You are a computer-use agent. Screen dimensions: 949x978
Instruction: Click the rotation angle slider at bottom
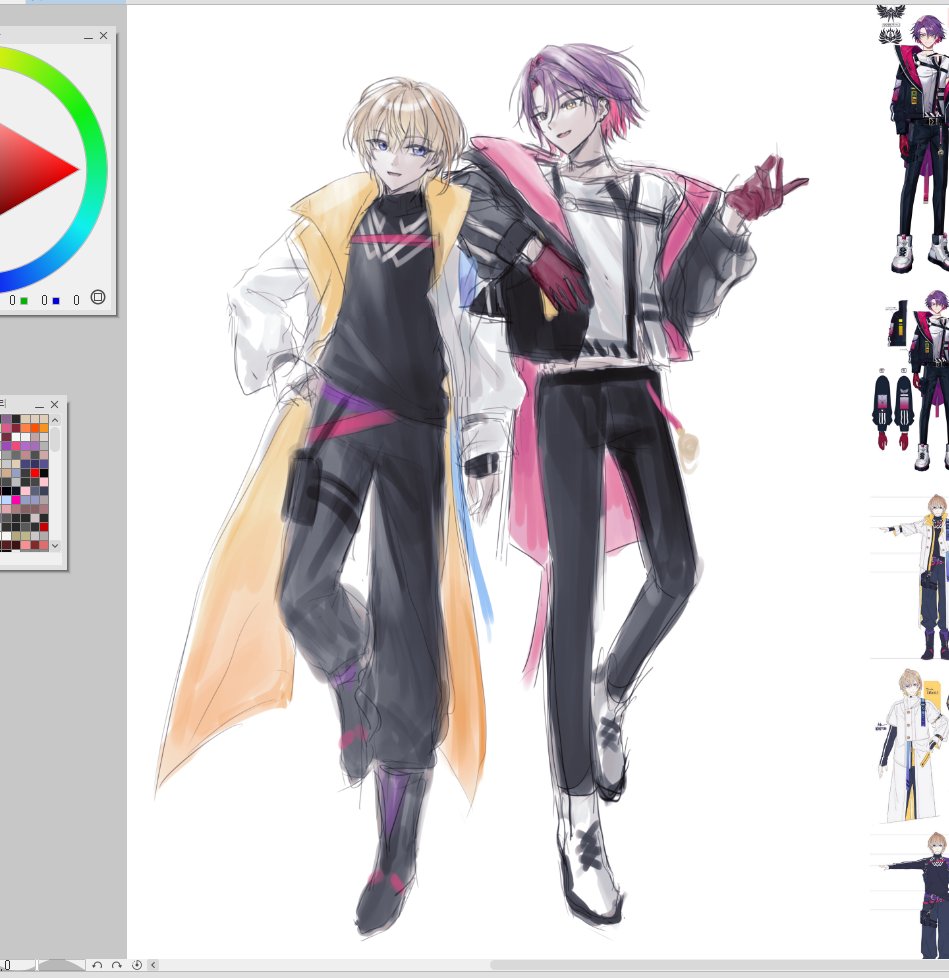point(60,965)
